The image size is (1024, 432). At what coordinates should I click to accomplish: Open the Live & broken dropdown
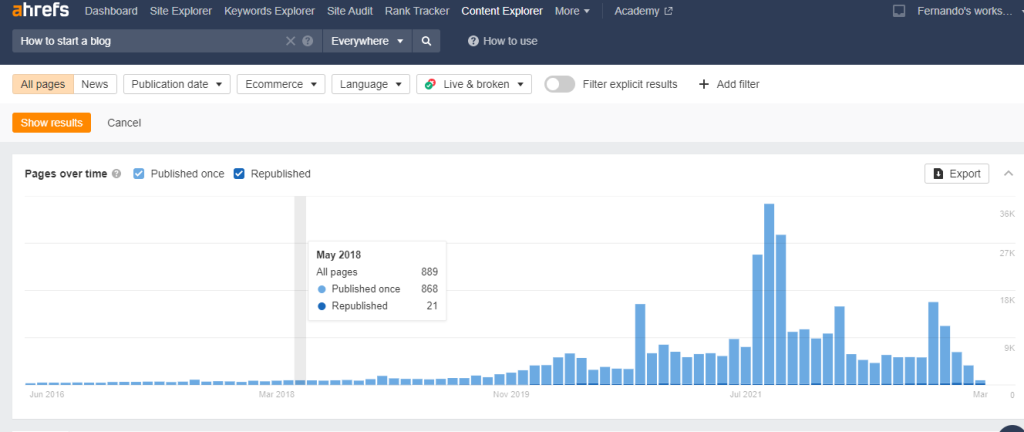click(x=473, y=84)
